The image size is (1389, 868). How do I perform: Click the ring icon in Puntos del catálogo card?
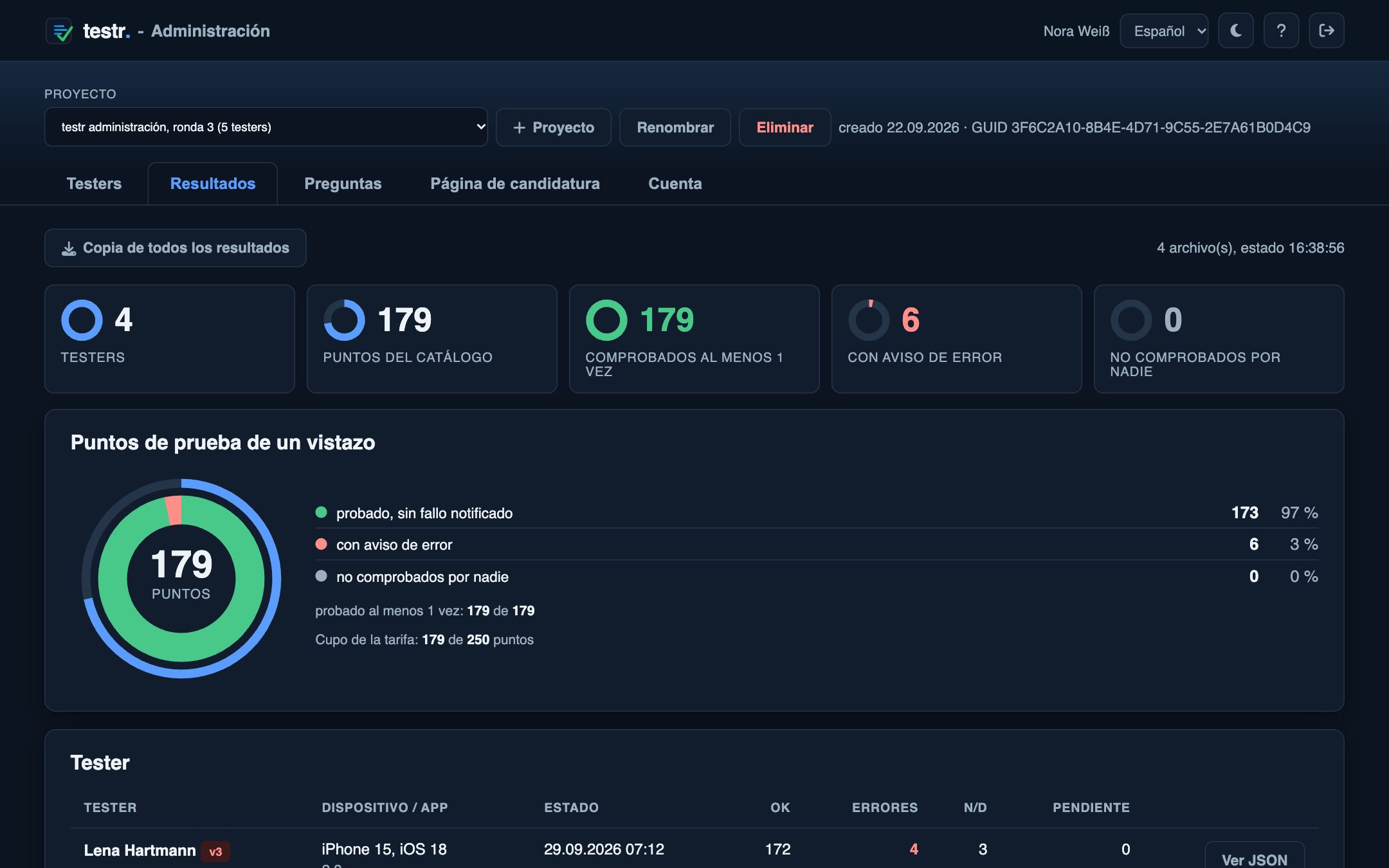point(344,320)
